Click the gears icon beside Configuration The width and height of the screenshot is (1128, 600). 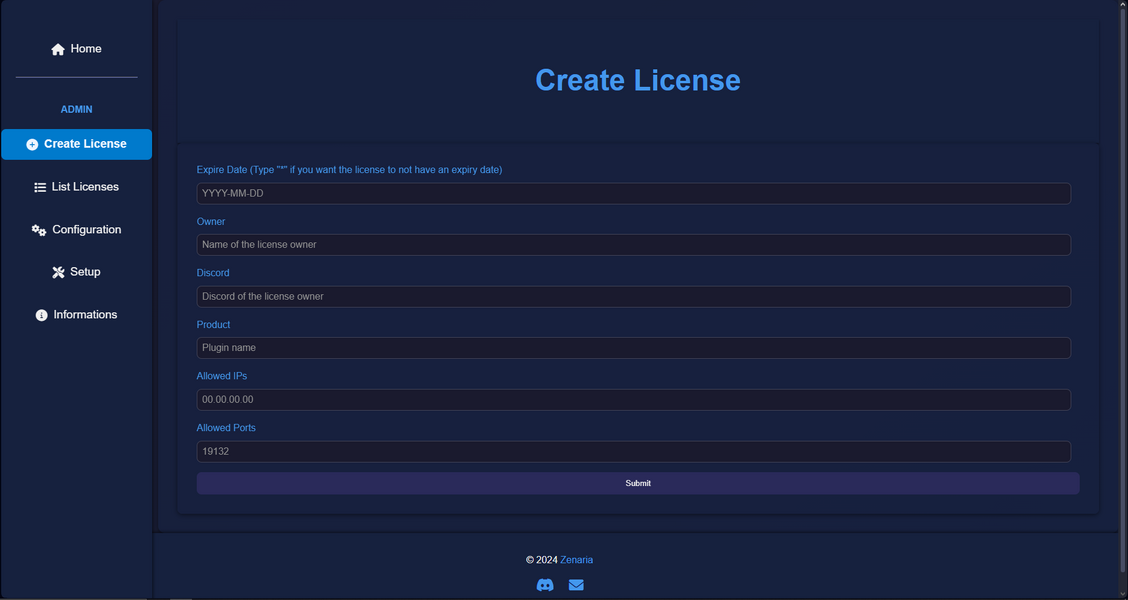(39, 230)
